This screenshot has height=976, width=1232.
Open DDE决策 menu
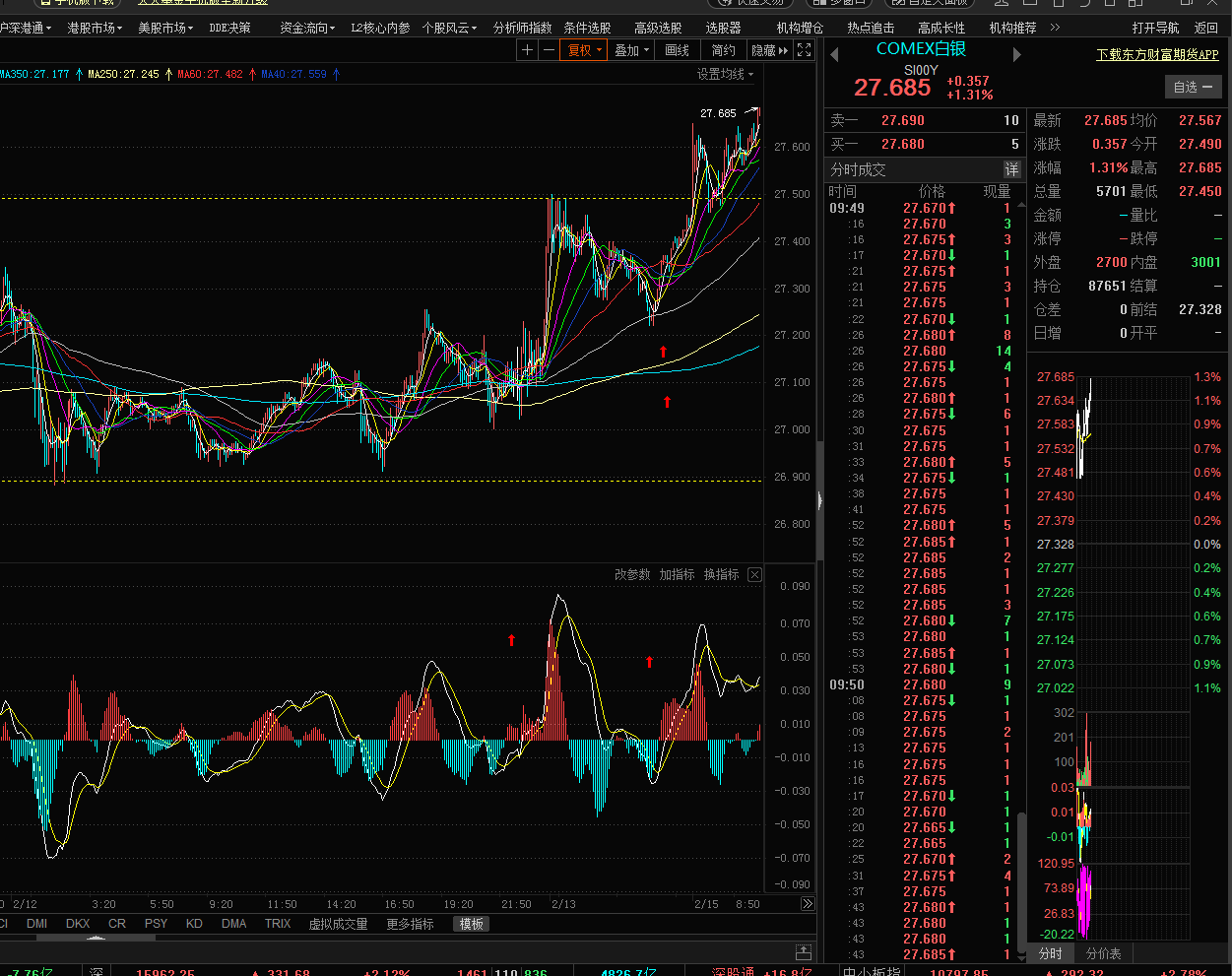click(229, 28)
